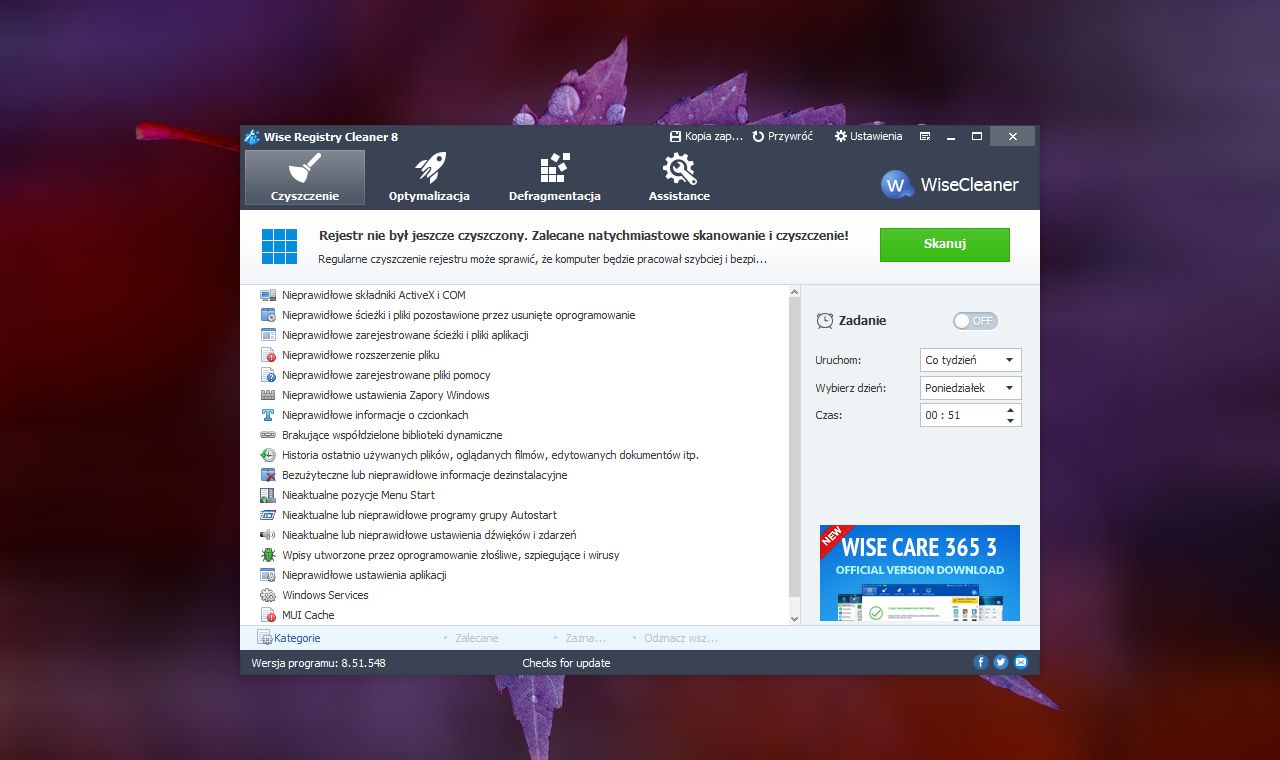The height and width of the screenshot is (760, 1280).
Task: Open the Facebook link in the status bar
Action: tap(980, 662)
